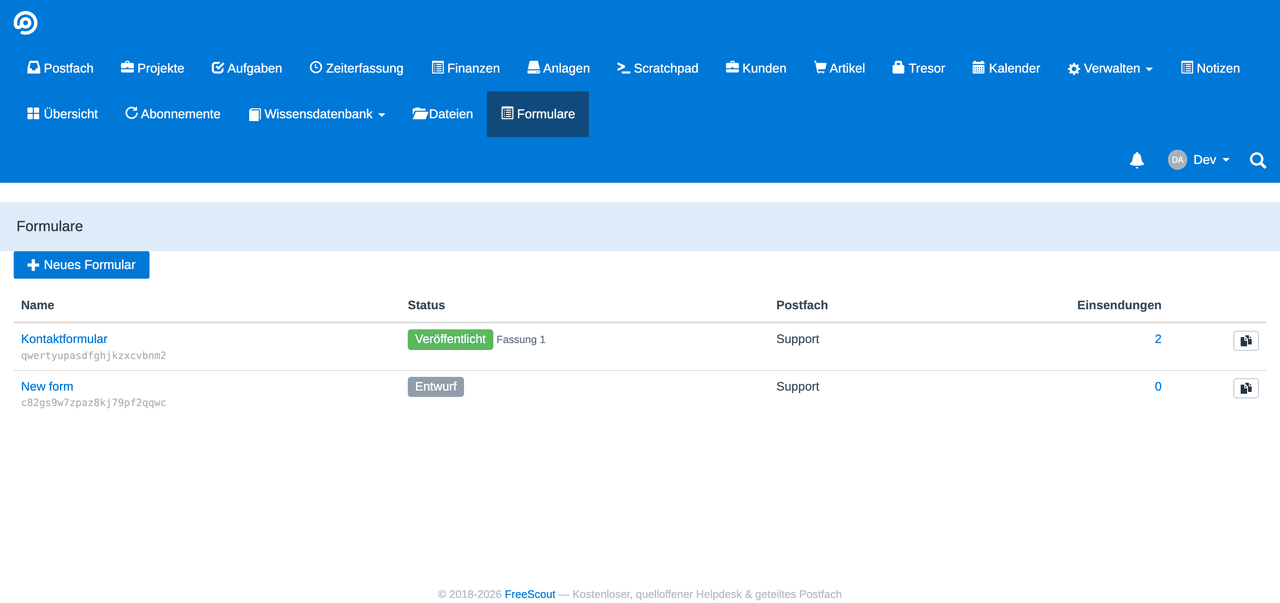Expand the Verwalten dropdown menu
This screenshot has height=603, width=1280.
[x=1110, y=68]
